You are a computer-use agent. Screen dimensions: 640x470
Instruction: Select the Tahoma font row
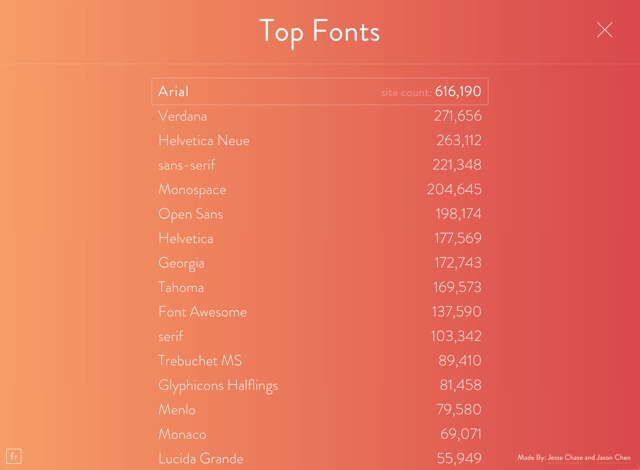click(320, 287)
